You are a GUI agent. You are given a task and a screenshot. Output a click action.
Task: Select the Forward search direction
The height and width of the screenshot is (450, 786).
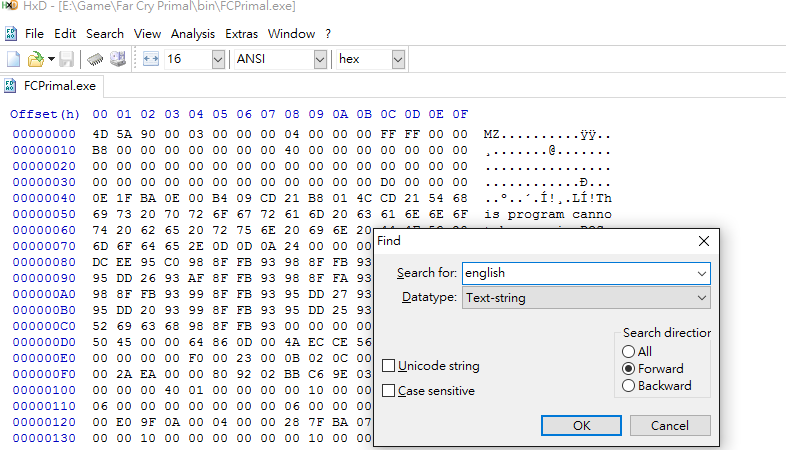pyautogui.click(x=628, y=368)
